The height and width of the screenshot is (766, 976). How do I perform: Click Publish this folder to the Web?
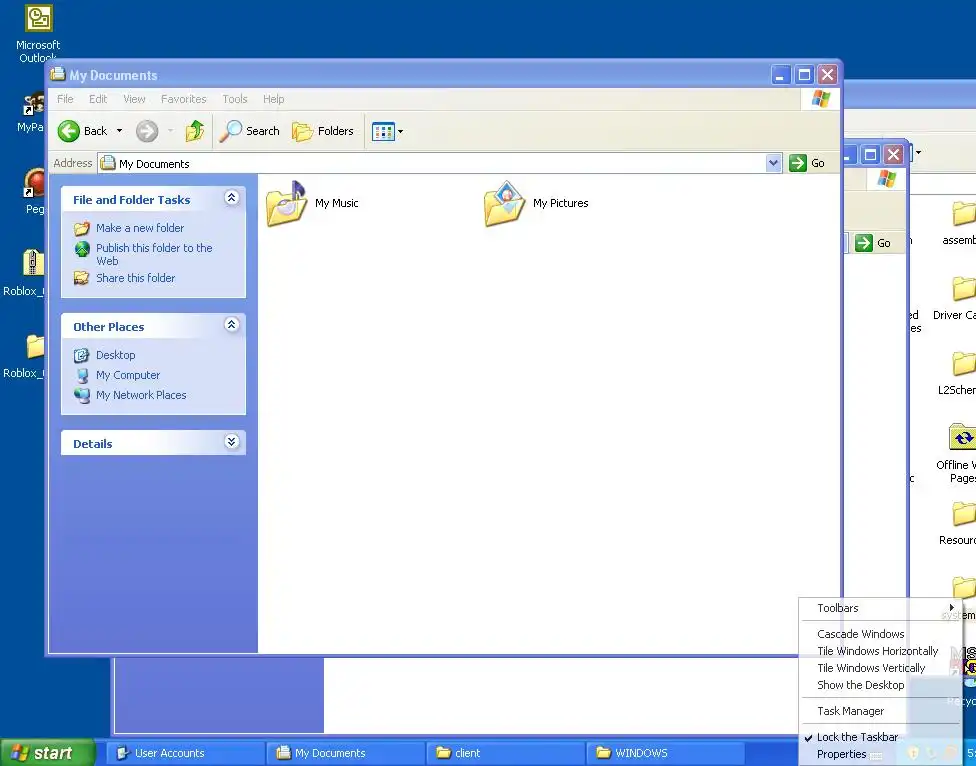pyautogui.click(x=154, y=255)
